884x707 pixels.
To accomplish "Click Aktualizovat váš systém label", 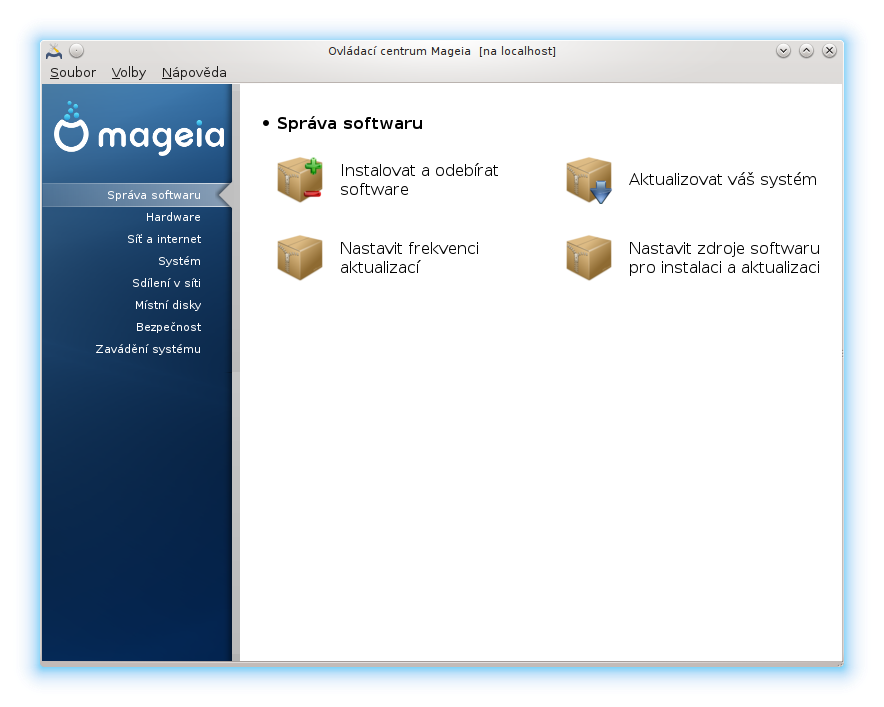I will pos(722,179).
